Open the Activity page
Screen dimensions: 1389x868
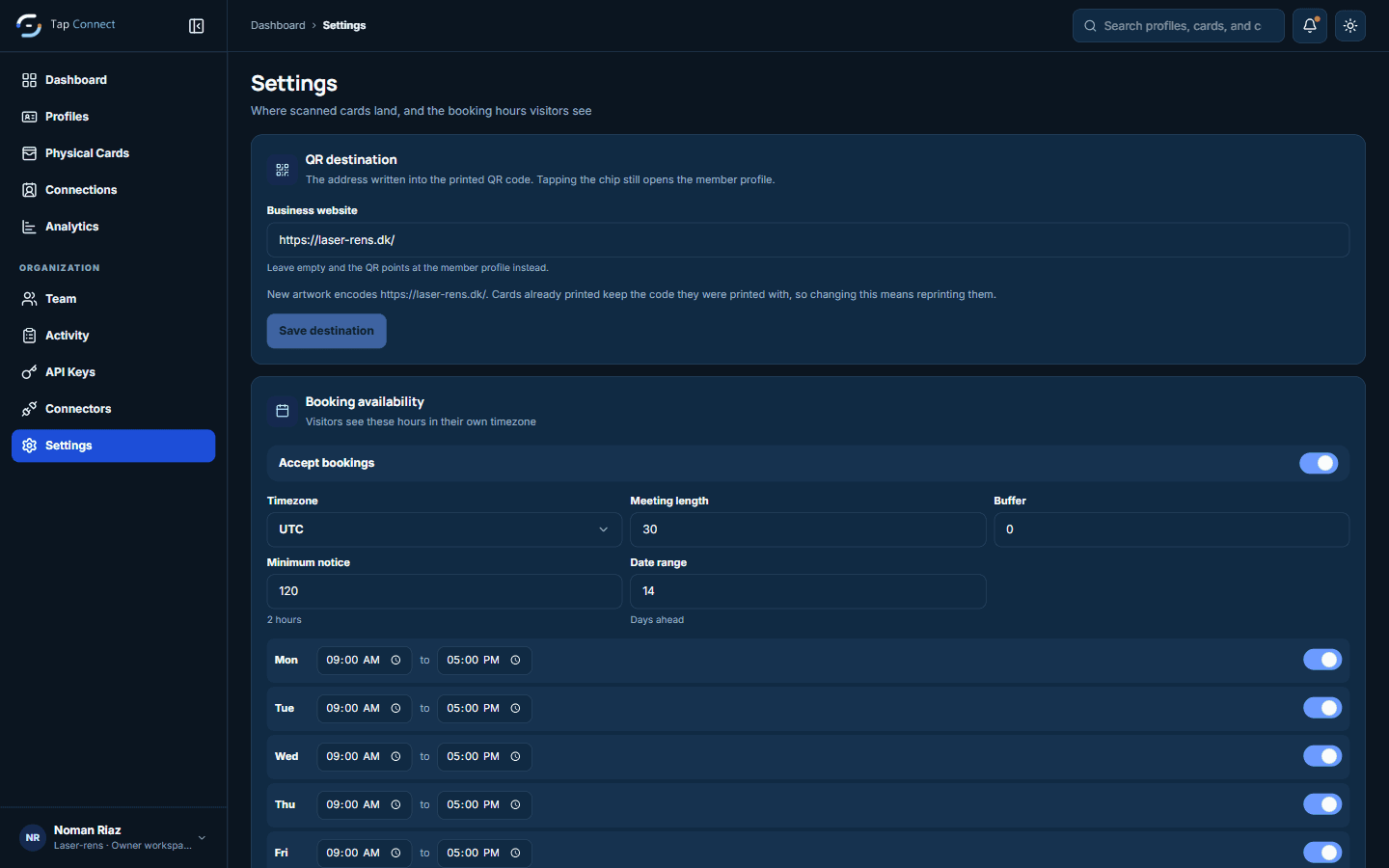(x=114, y=336)
